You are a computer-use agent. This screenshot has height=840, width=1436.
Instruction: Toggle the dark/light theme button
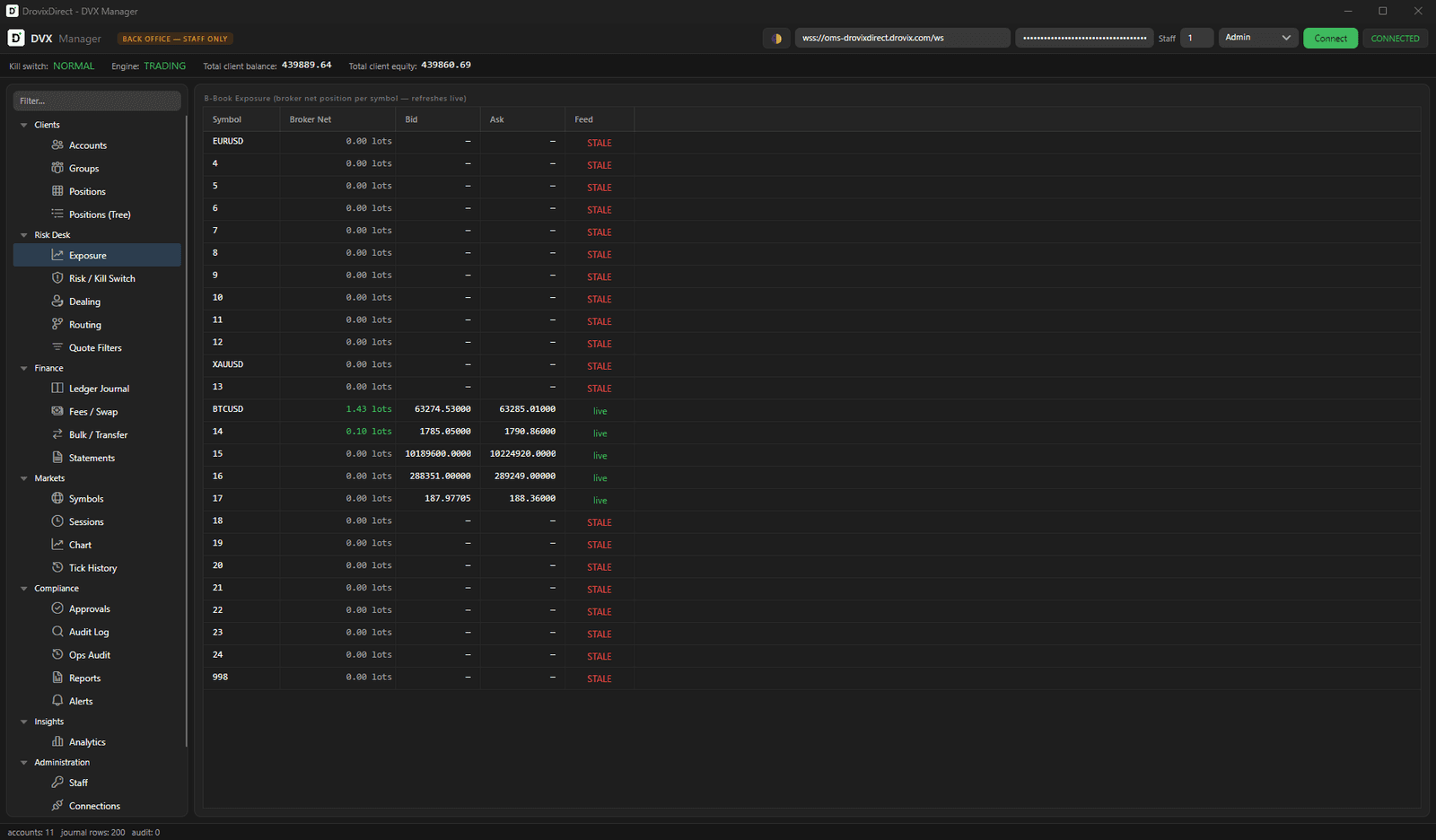(x=776, y=38)
